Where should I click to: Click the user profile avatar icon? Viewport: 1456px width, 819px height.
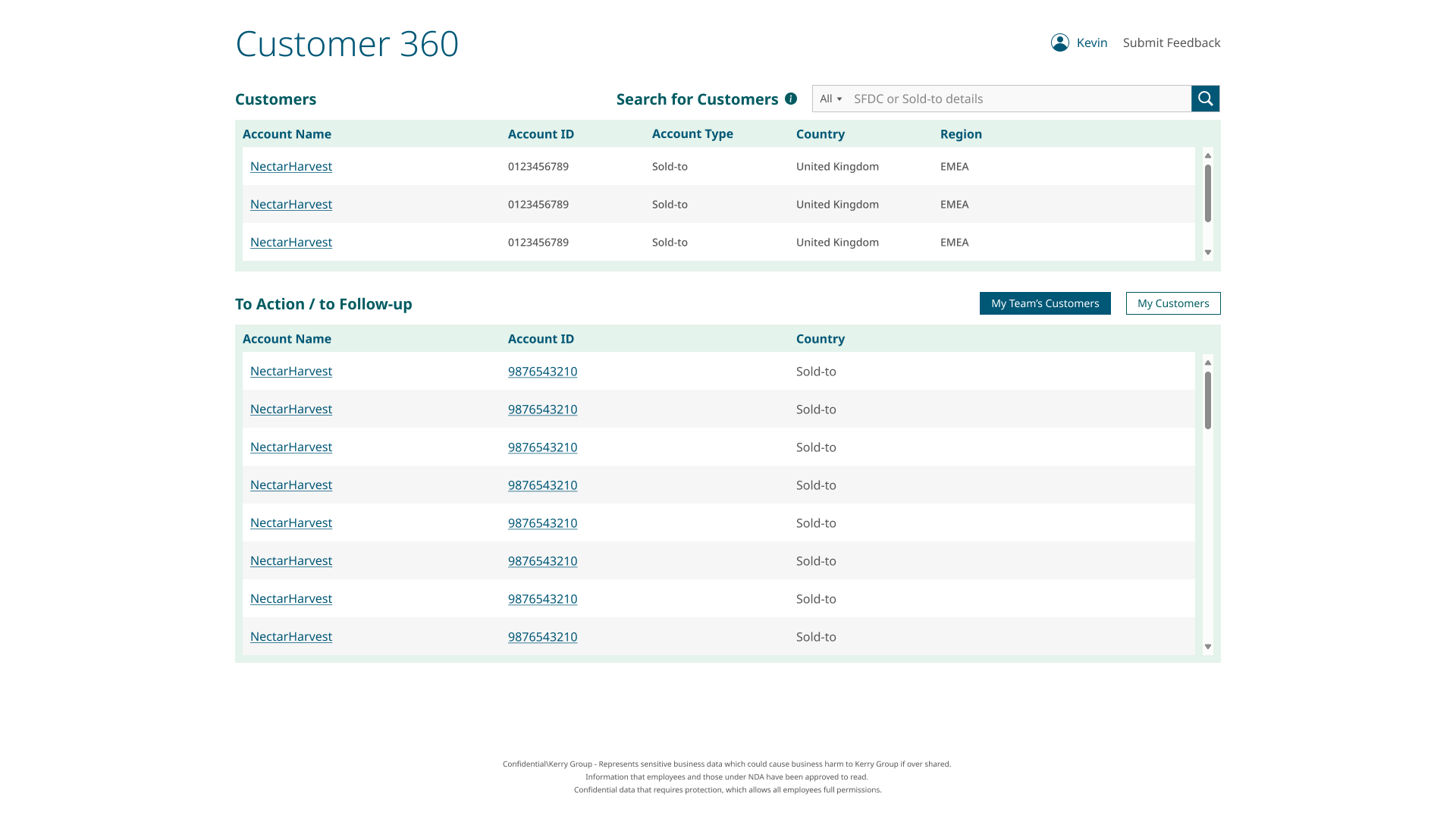click(1059, 42)
